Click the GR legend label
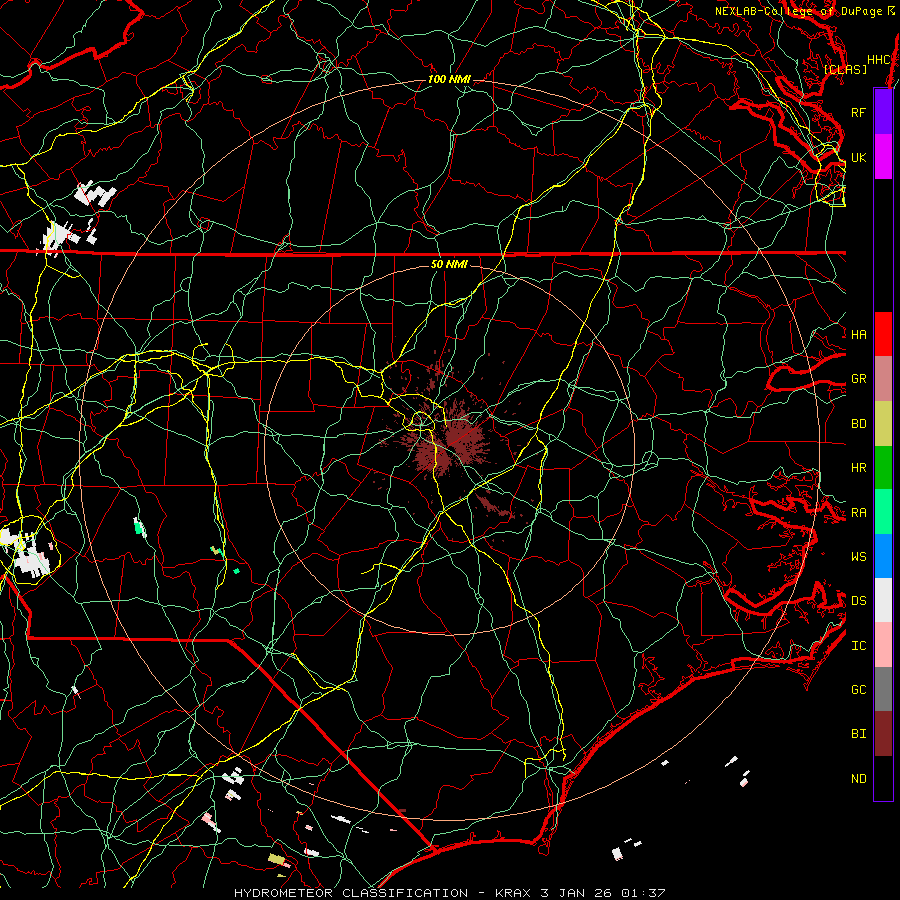 tap(859, 379)
